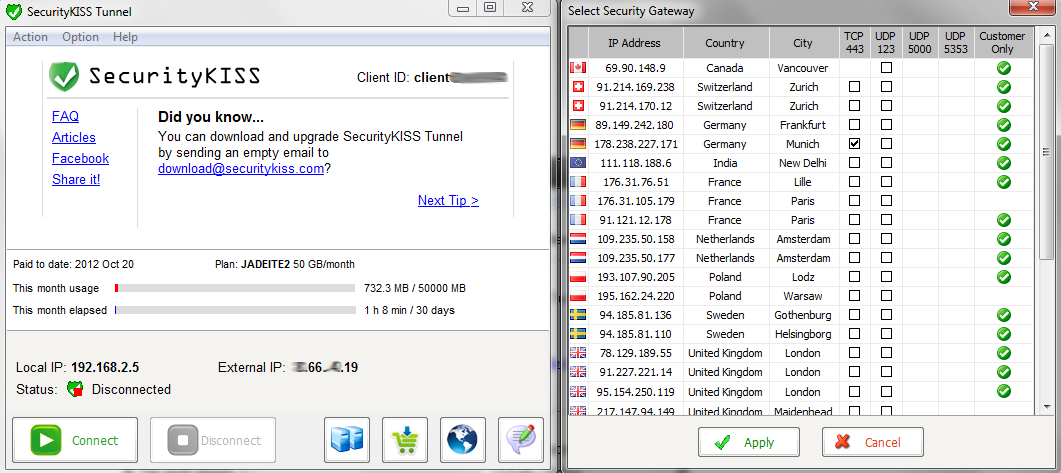Uncheck TCP 443 for Munich 178.238.227.171

tap(855, 143)
